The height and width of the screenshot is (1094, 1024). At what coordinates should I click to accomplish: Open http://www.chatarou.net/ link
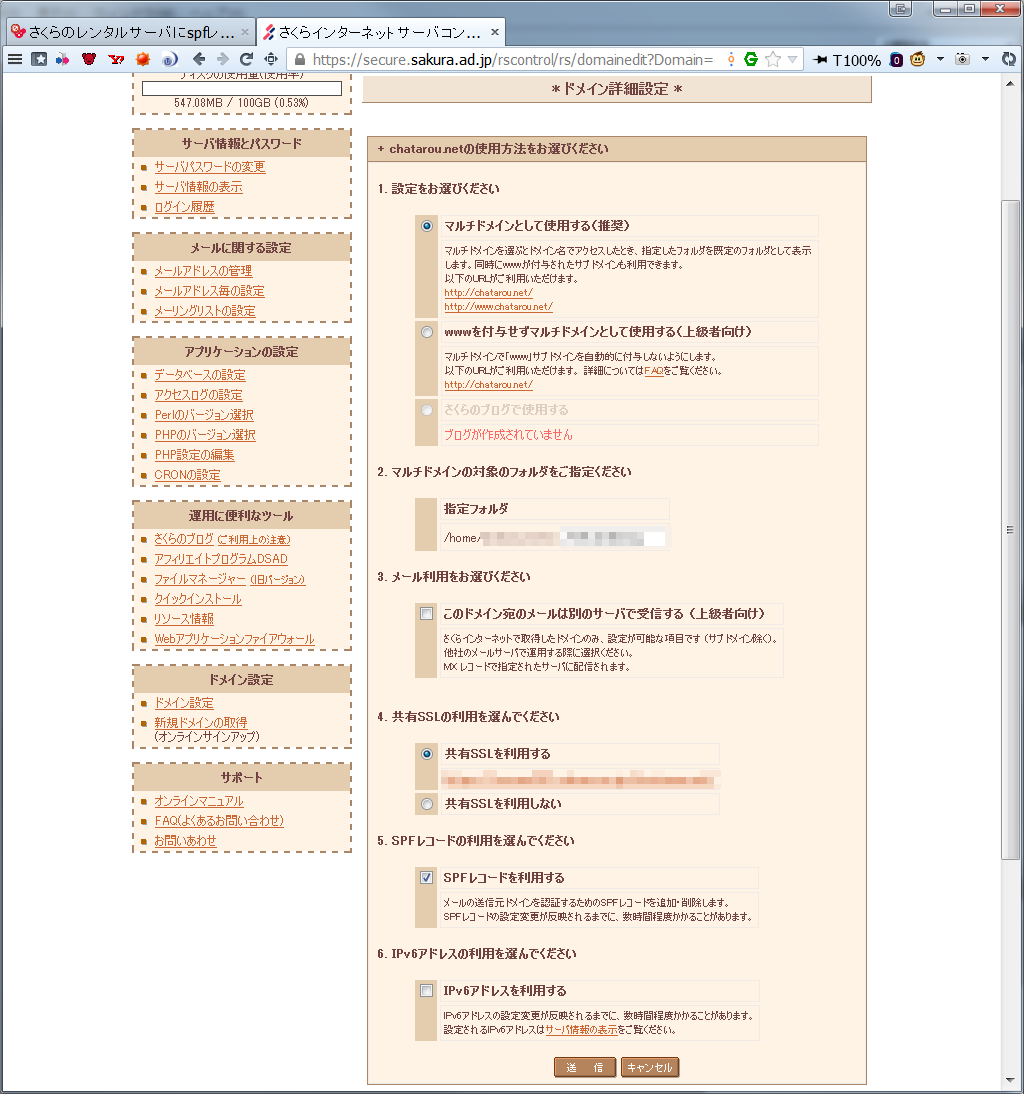tap(499, 307)
